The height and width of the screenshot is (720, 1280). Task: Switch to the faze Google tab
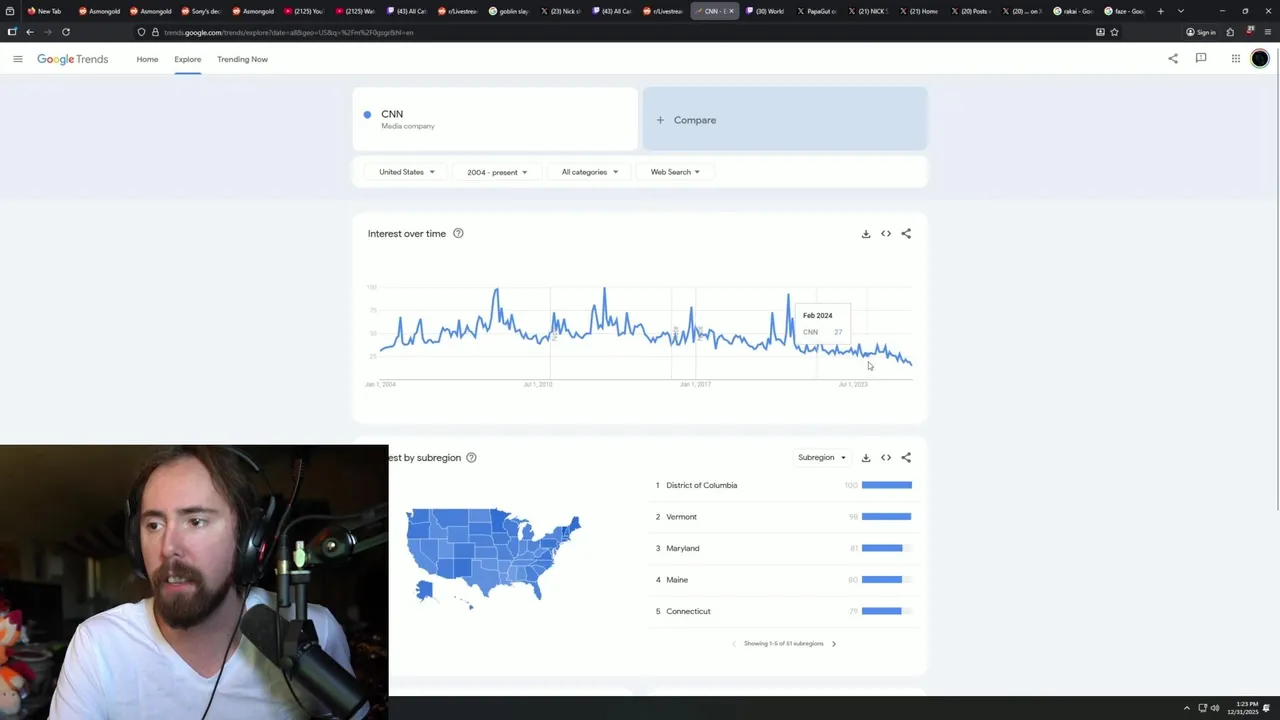1124,11
